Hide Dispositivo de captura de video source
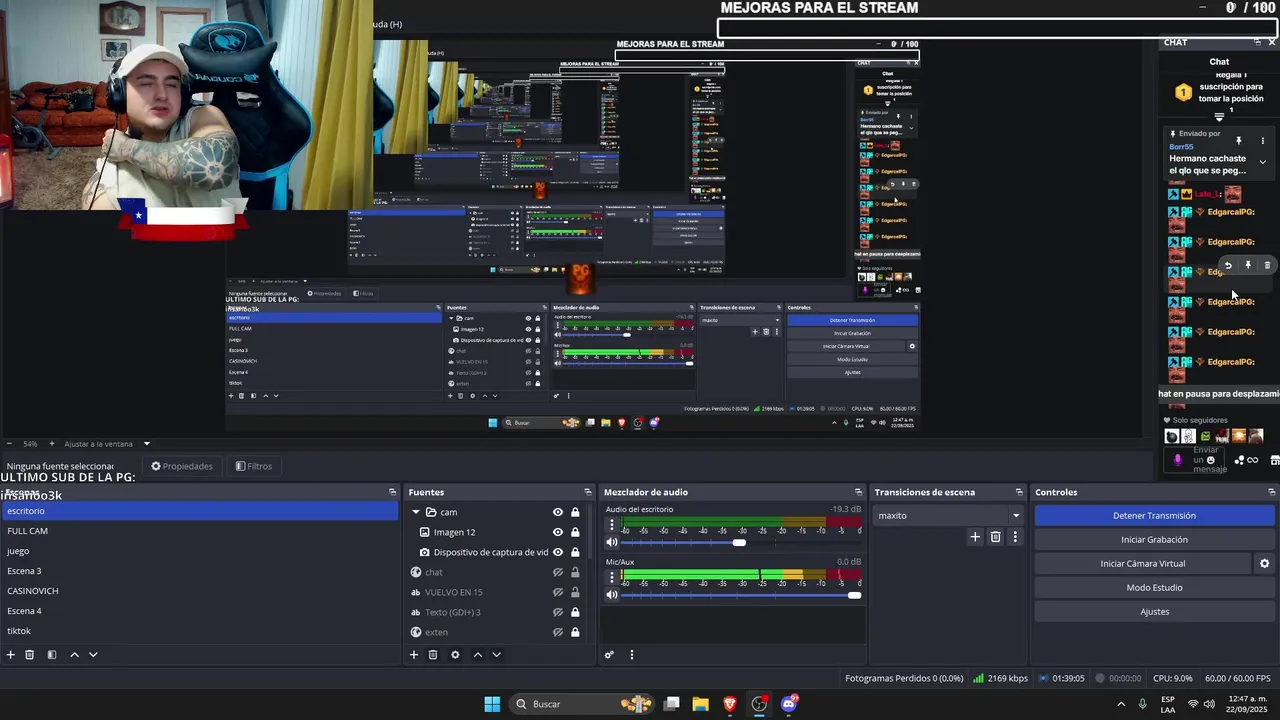The image size is (1280, 720). 558,552
